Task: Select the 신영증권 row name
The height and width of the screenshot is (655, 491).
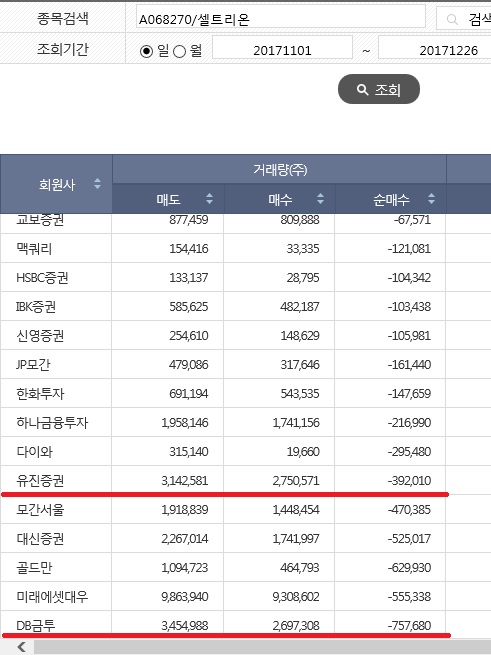Action: 40,335
